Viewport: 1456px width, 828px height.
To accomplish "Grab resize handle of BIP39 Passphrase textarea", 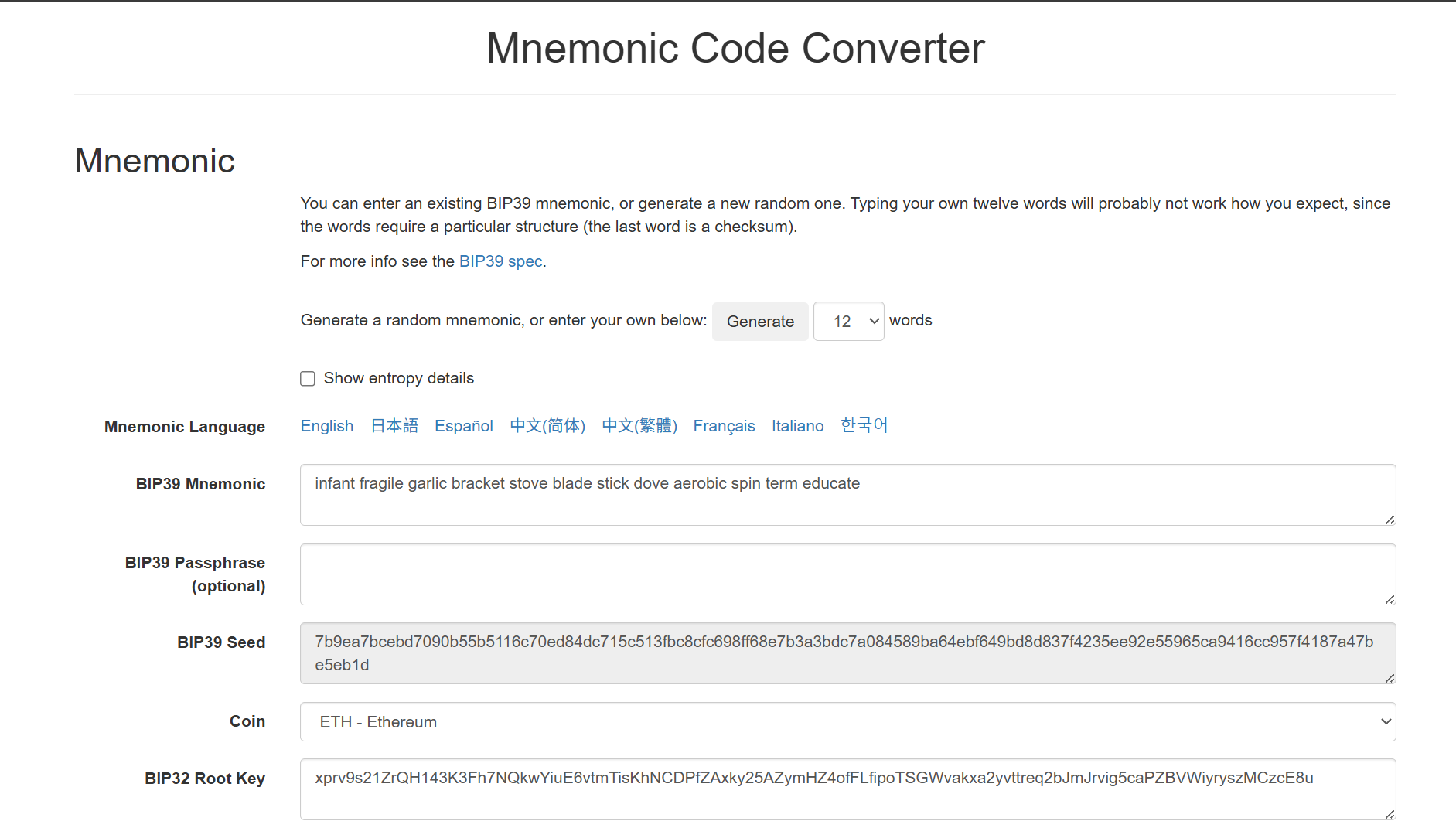I will pyautogui.click(x=1390, y=599).
